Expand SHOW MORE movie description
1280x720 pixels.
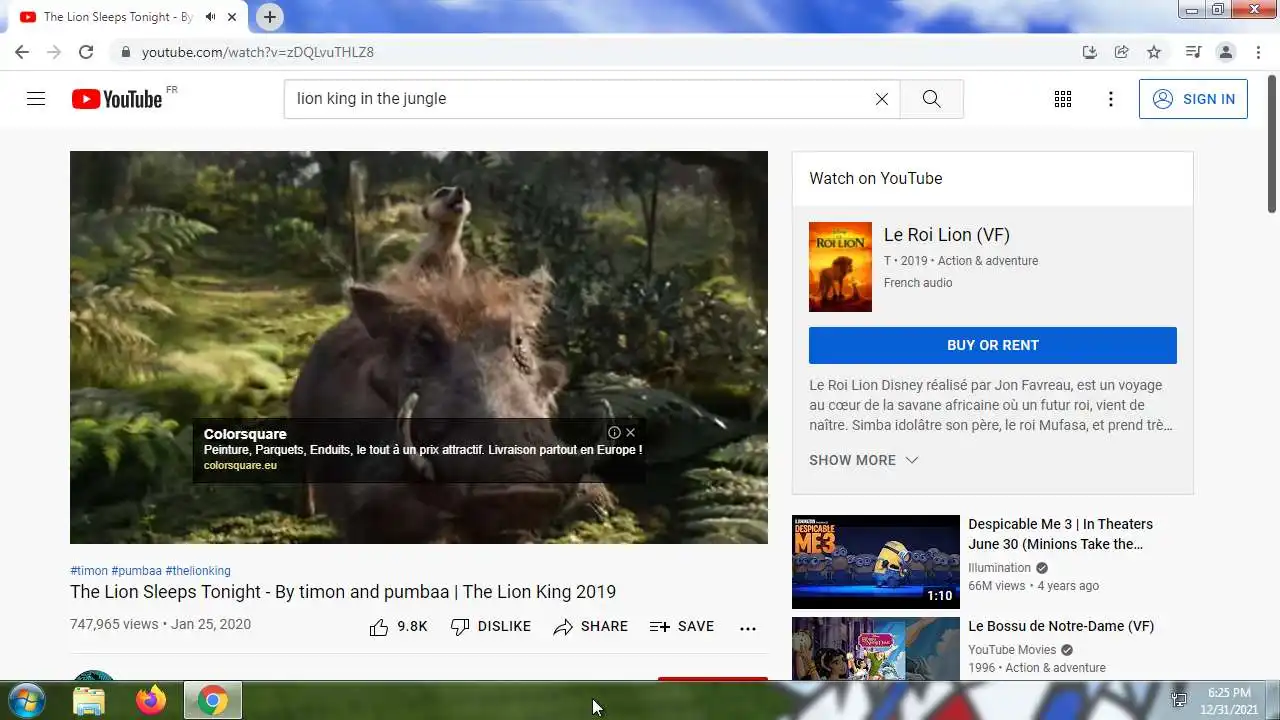tap(863, 460)
